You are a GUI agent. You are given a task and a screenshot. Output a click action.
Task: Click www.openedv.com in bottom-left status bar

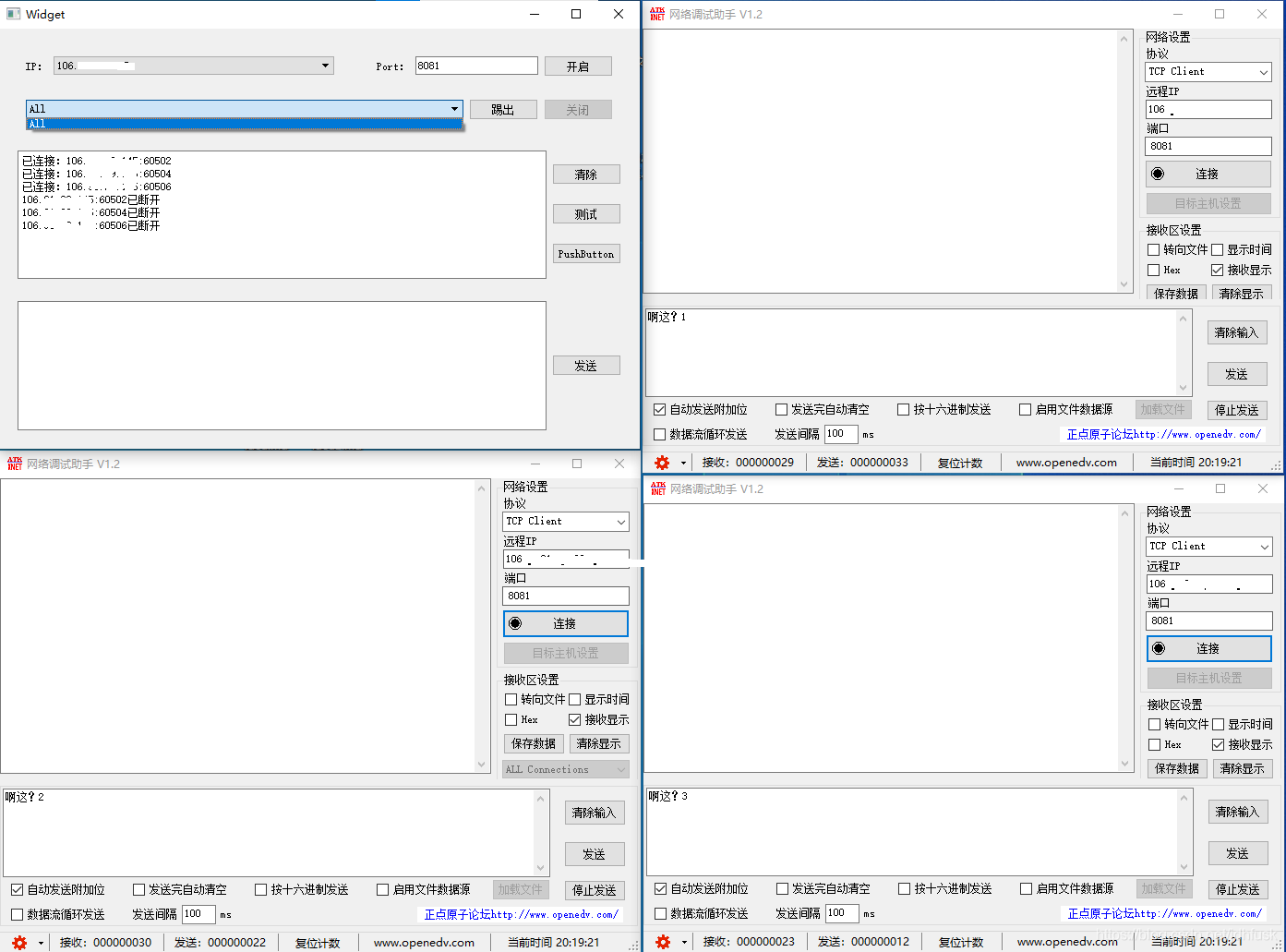(x=424, y=943)
